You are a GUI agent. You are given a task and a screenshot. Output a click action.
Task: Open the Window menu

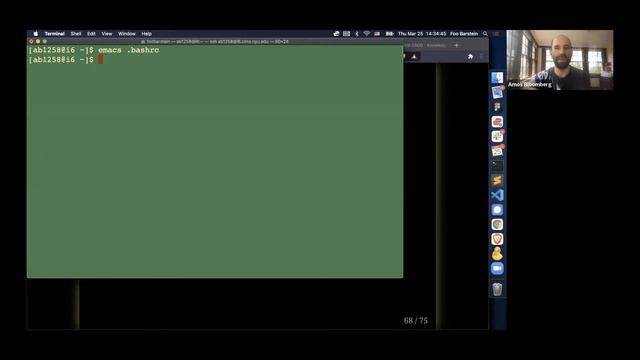tap(127, 34)
